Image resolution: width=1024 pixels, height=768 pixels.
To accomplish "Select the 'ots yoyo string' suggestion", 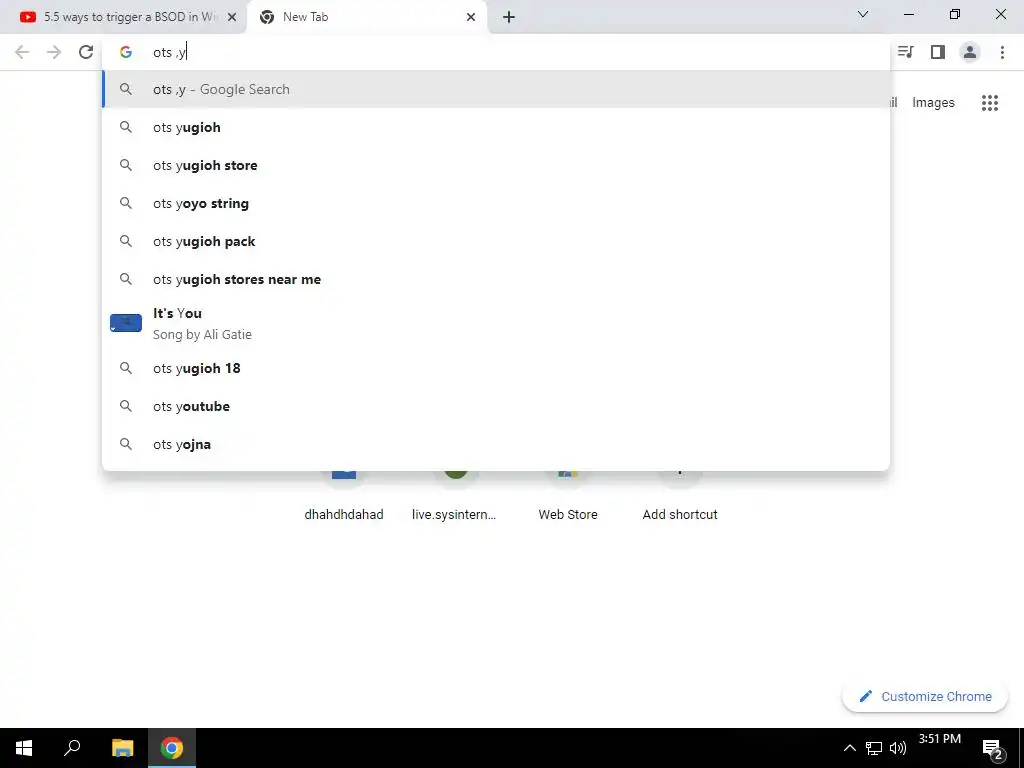I will [x=496, y=203].
